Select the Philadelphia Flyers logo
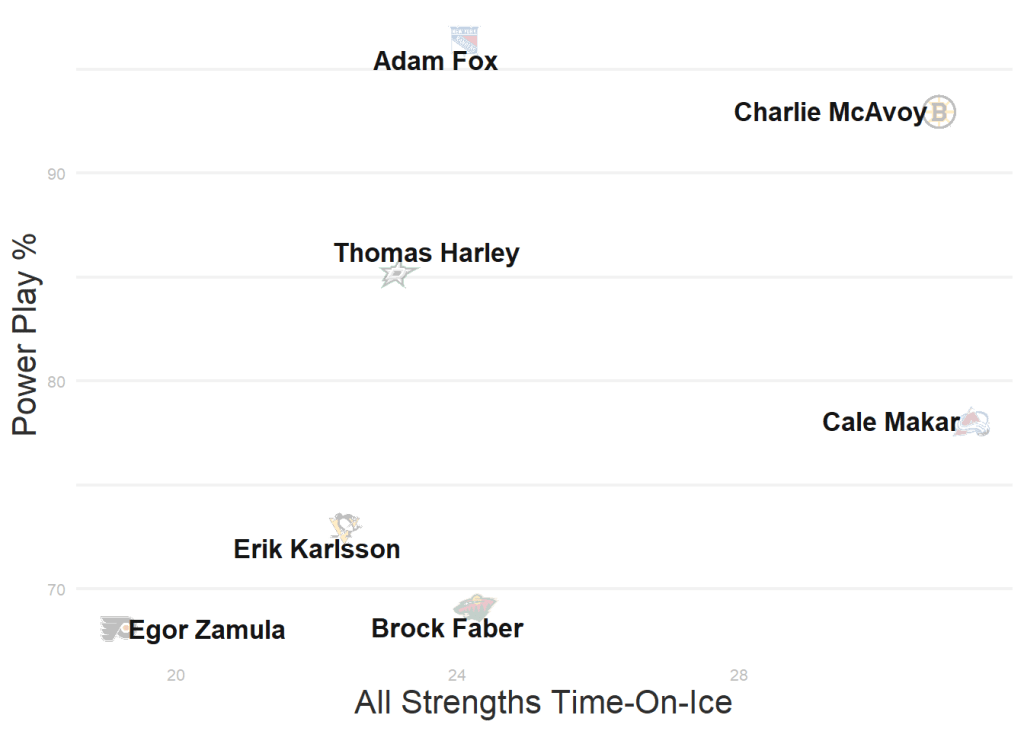 116,628
